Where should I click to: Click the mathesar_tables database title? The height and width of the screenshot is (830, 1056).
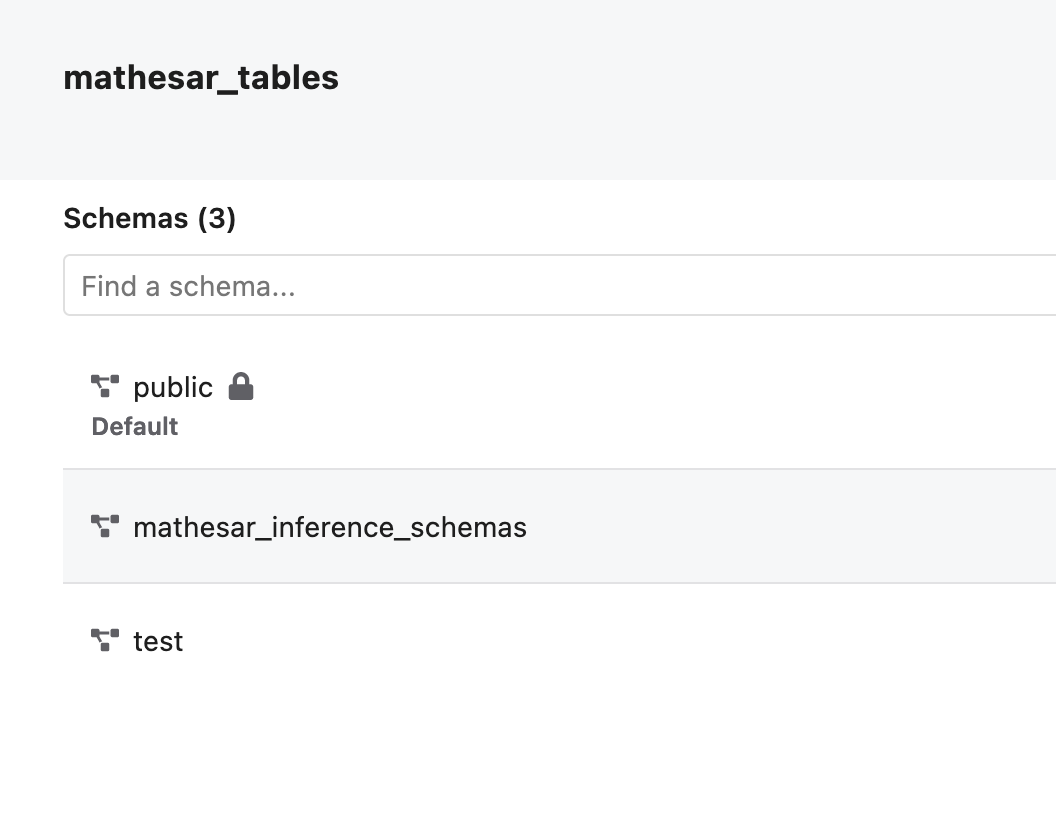[201, 78]
